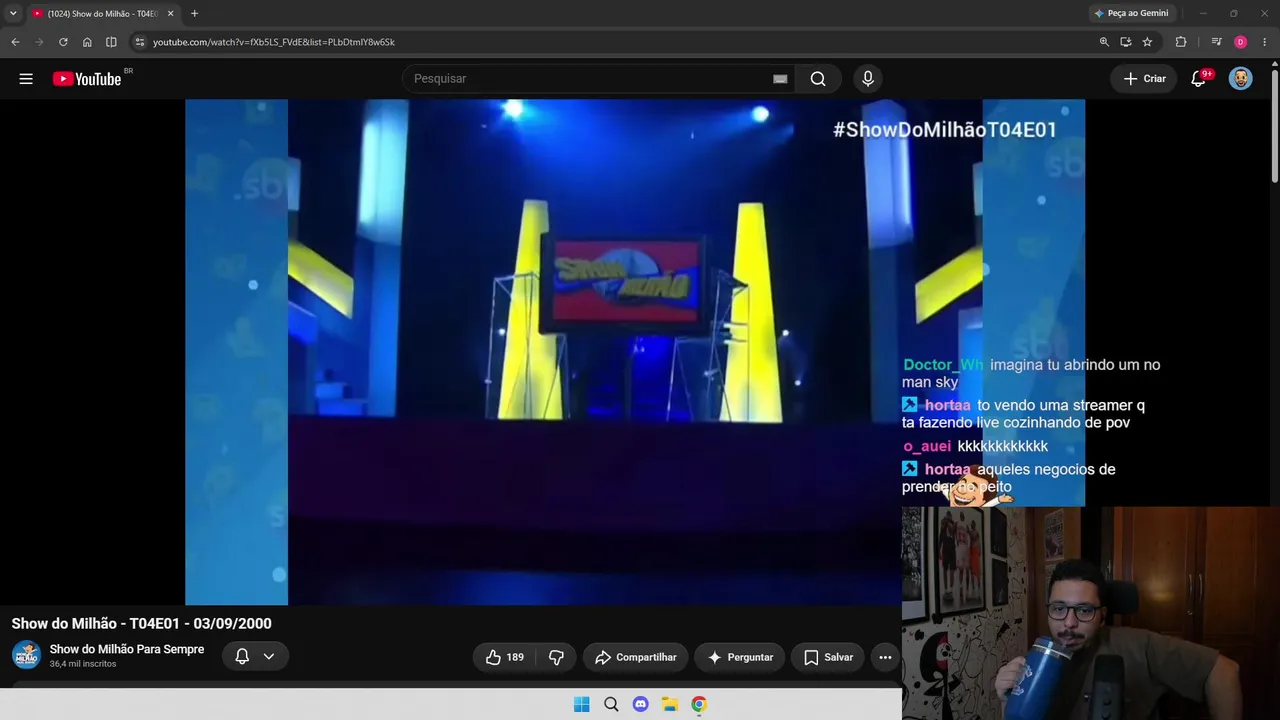Screen dimensions: 1280x720
Task: Click the Perguntar button
Action: [740, 657]
